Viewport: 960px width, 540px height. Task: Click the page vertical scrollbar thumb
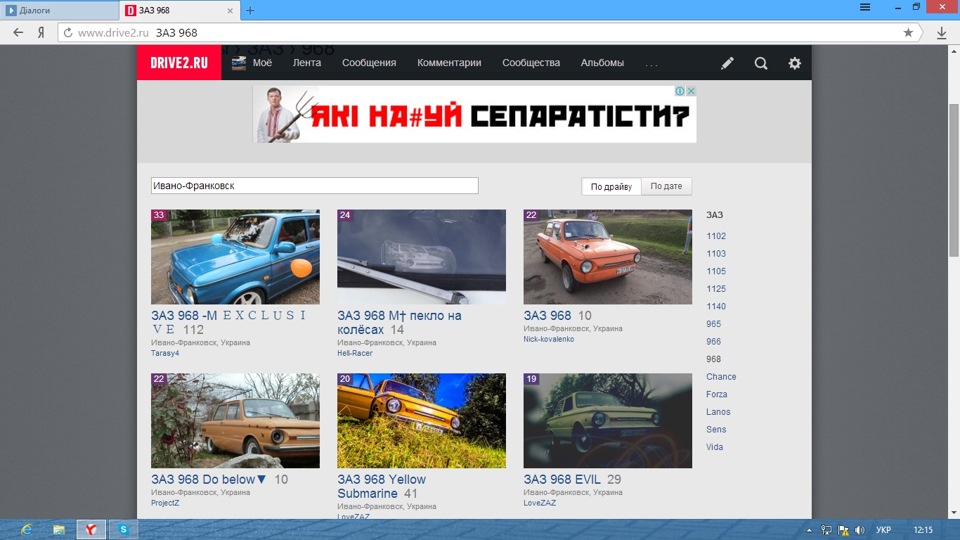954,181
